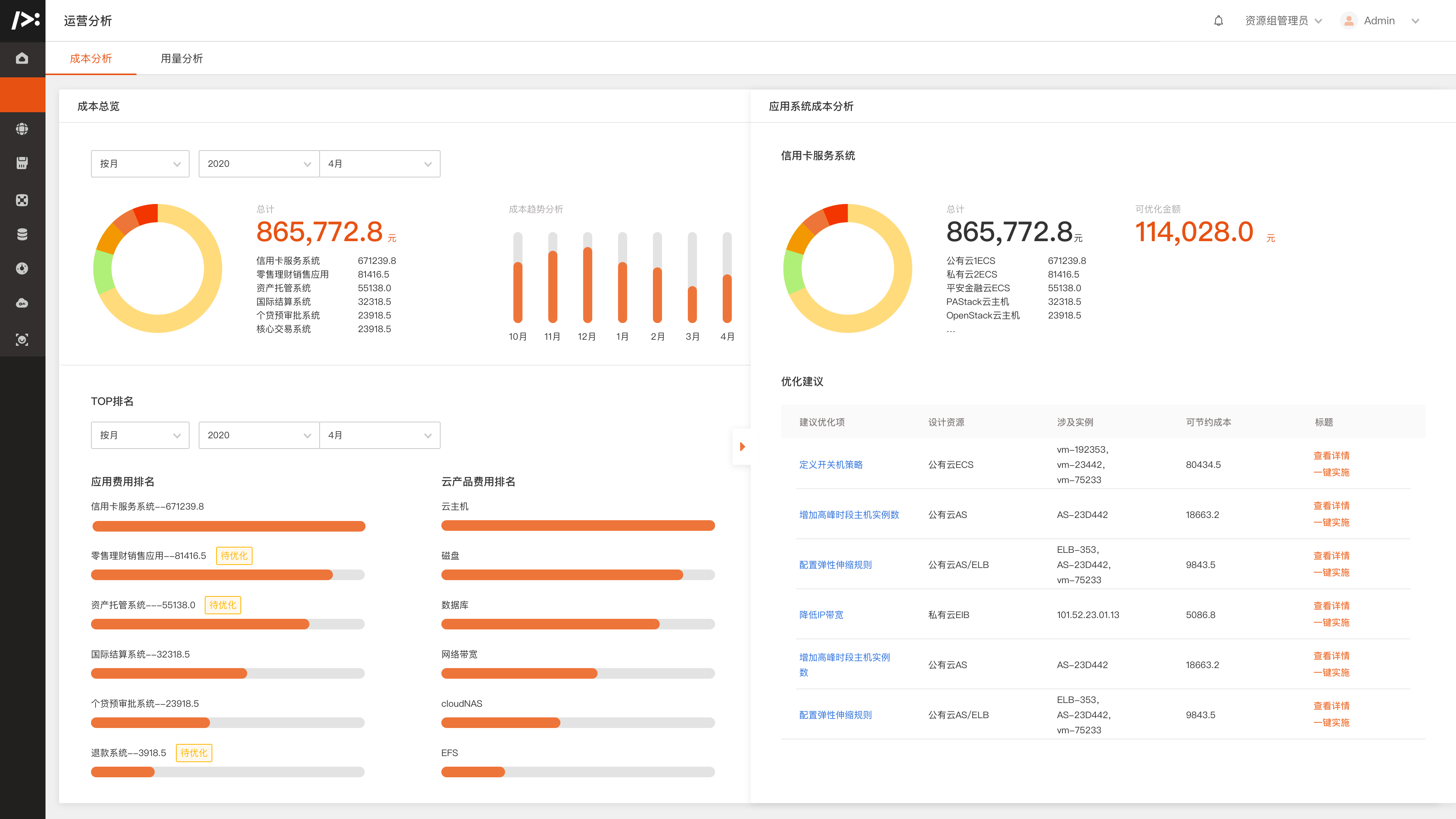1456x819 pixels.
Task: Click 一键实施 for 降低IP带宽 row
Action: 1330,622
